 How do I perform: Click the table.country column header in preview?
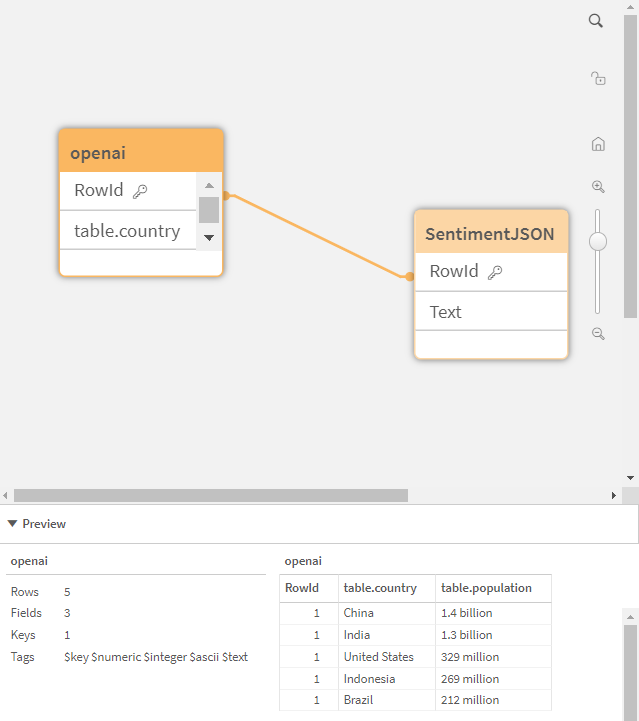coord(380,588)
